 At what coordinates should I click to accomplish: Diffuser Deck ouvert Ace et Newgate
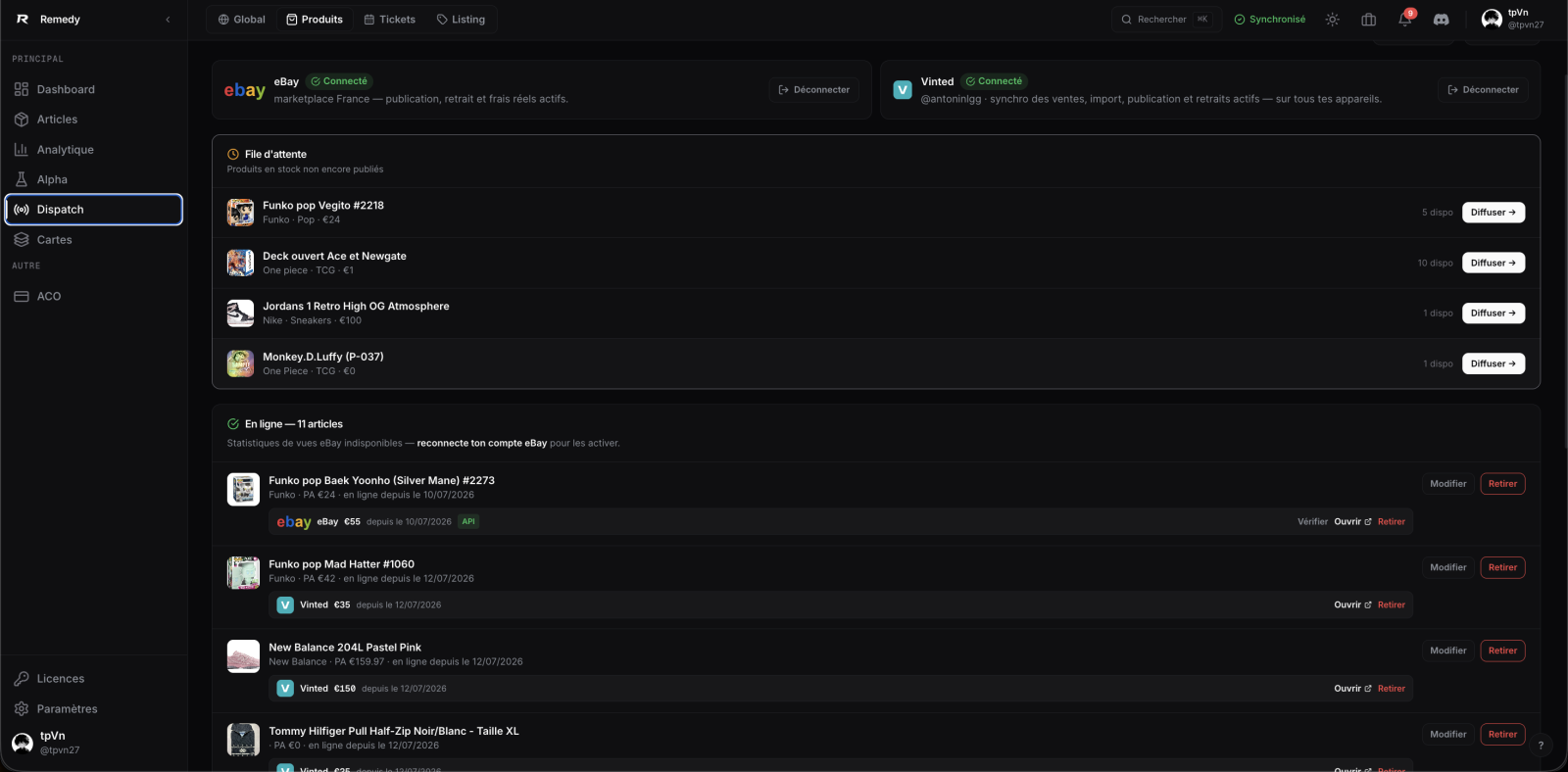point(1494,263)
